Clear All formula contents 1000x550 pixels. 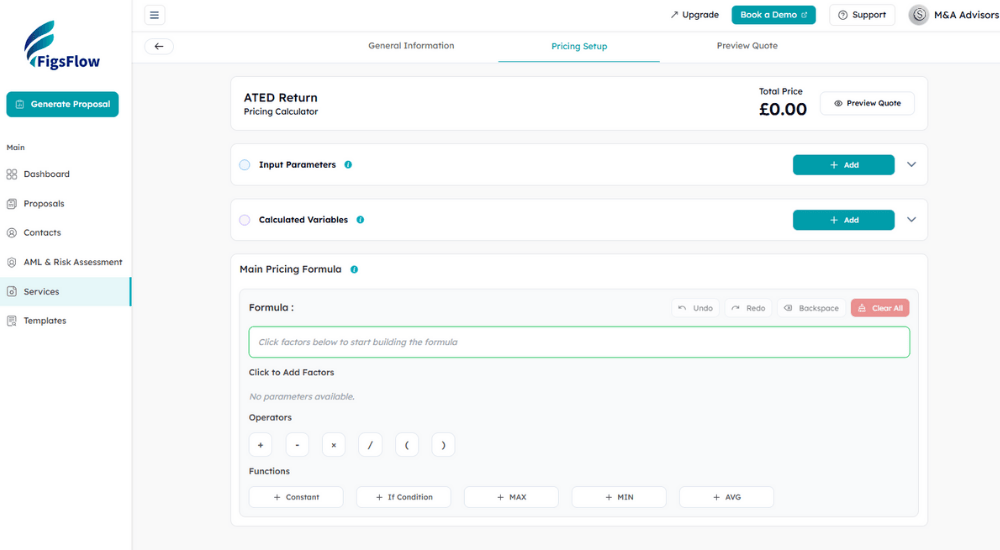[x=880, y=308]
